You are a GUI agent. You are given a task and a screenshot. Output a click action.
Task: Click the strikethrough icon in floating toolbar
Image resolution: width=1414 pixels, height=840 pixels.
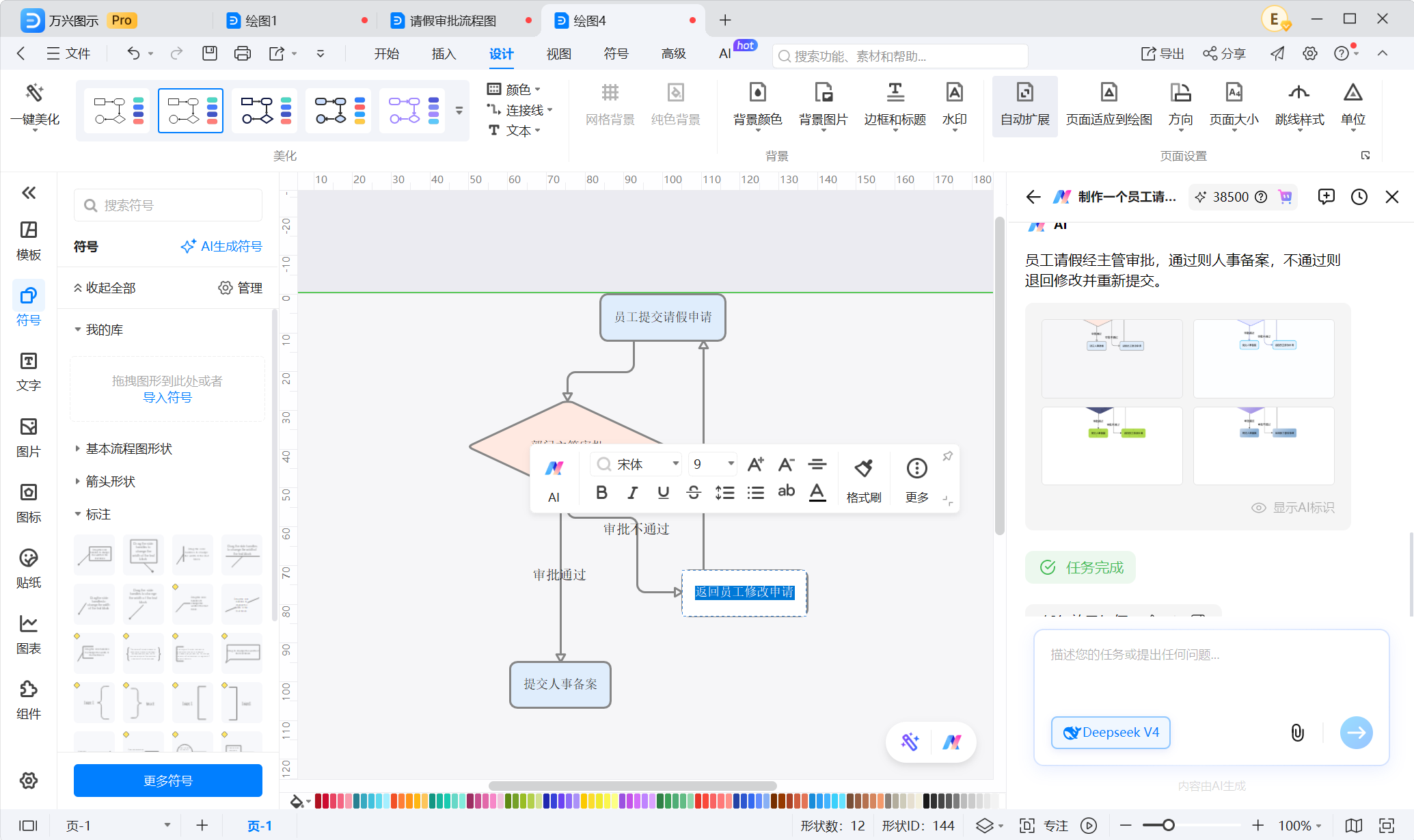point(694,492)
